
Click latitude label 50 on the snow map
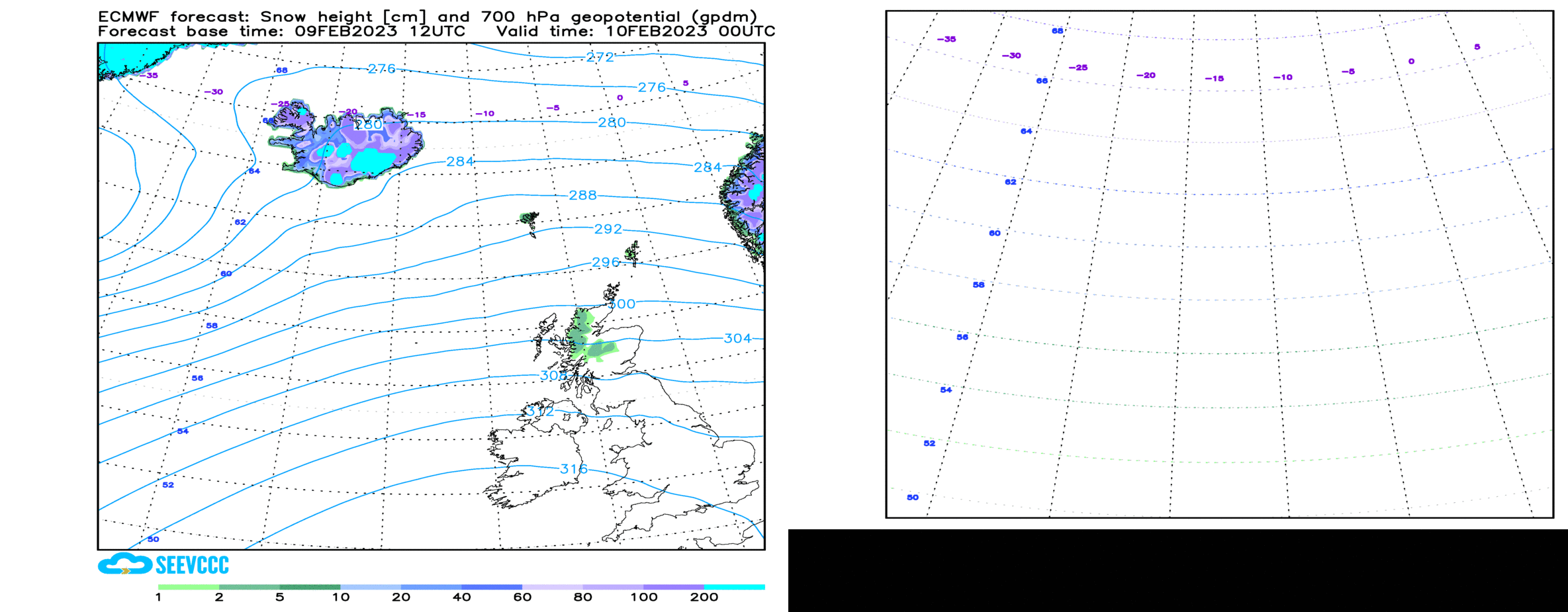coord(154,539)
